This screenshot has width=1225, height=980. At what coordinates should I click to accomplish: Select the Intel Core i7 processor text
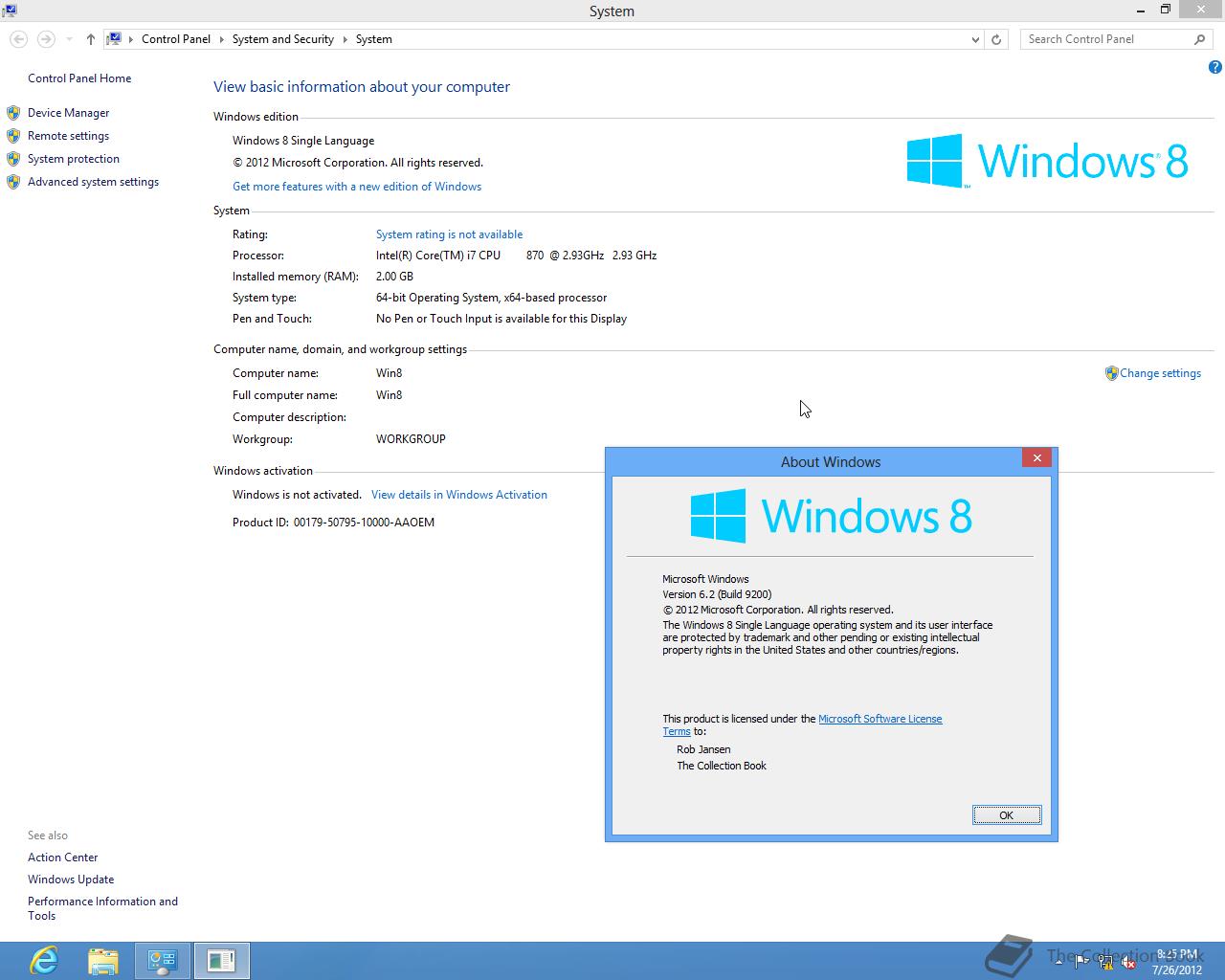(x=516, y=256)
